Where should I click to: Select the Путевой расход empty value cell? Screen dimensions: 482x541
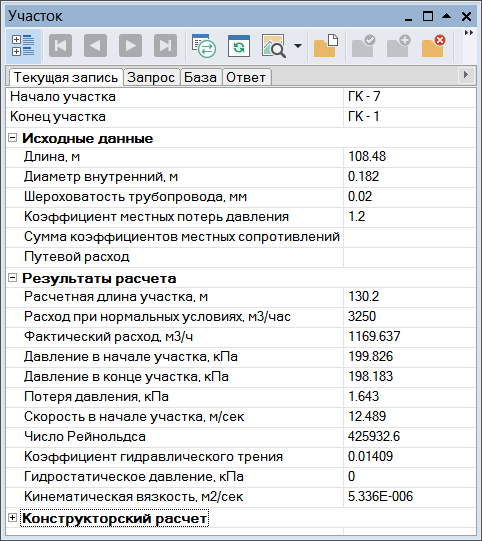click(x=410, y=257)
